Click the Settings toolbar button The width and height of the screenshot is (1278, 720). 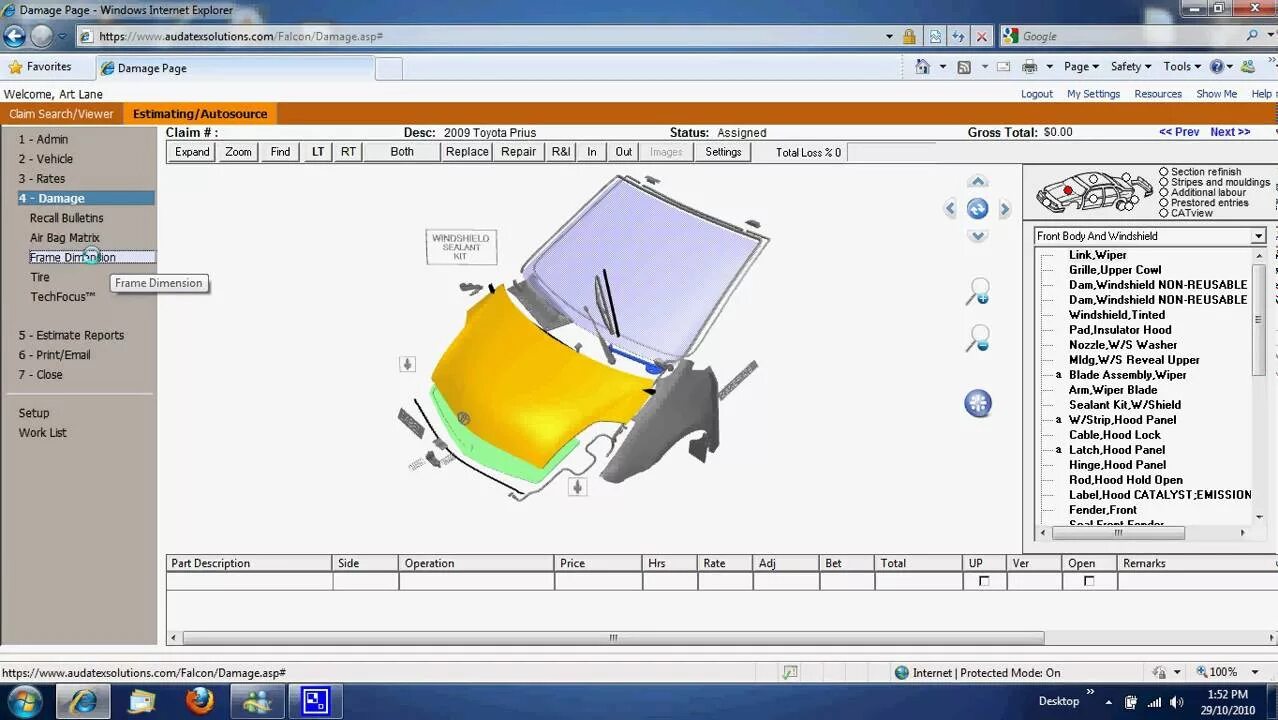click(x=723, y=152)
